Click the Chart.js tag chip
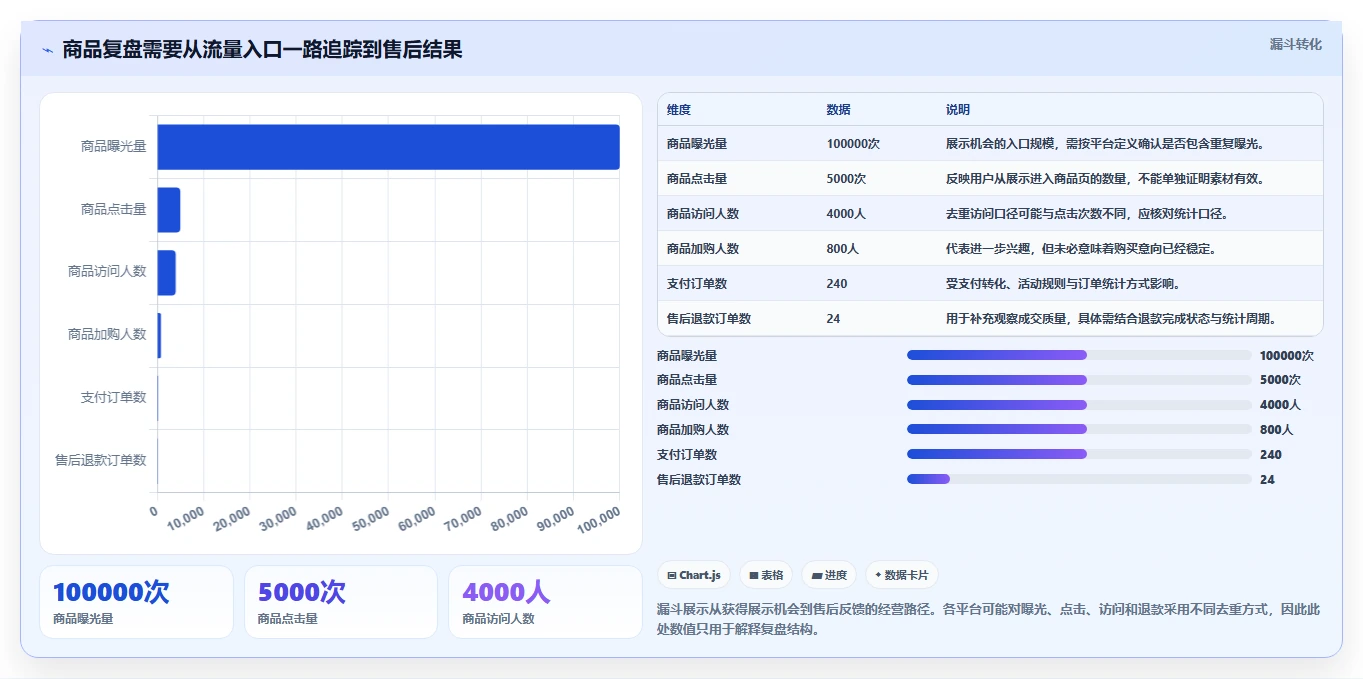 [694, 575]
